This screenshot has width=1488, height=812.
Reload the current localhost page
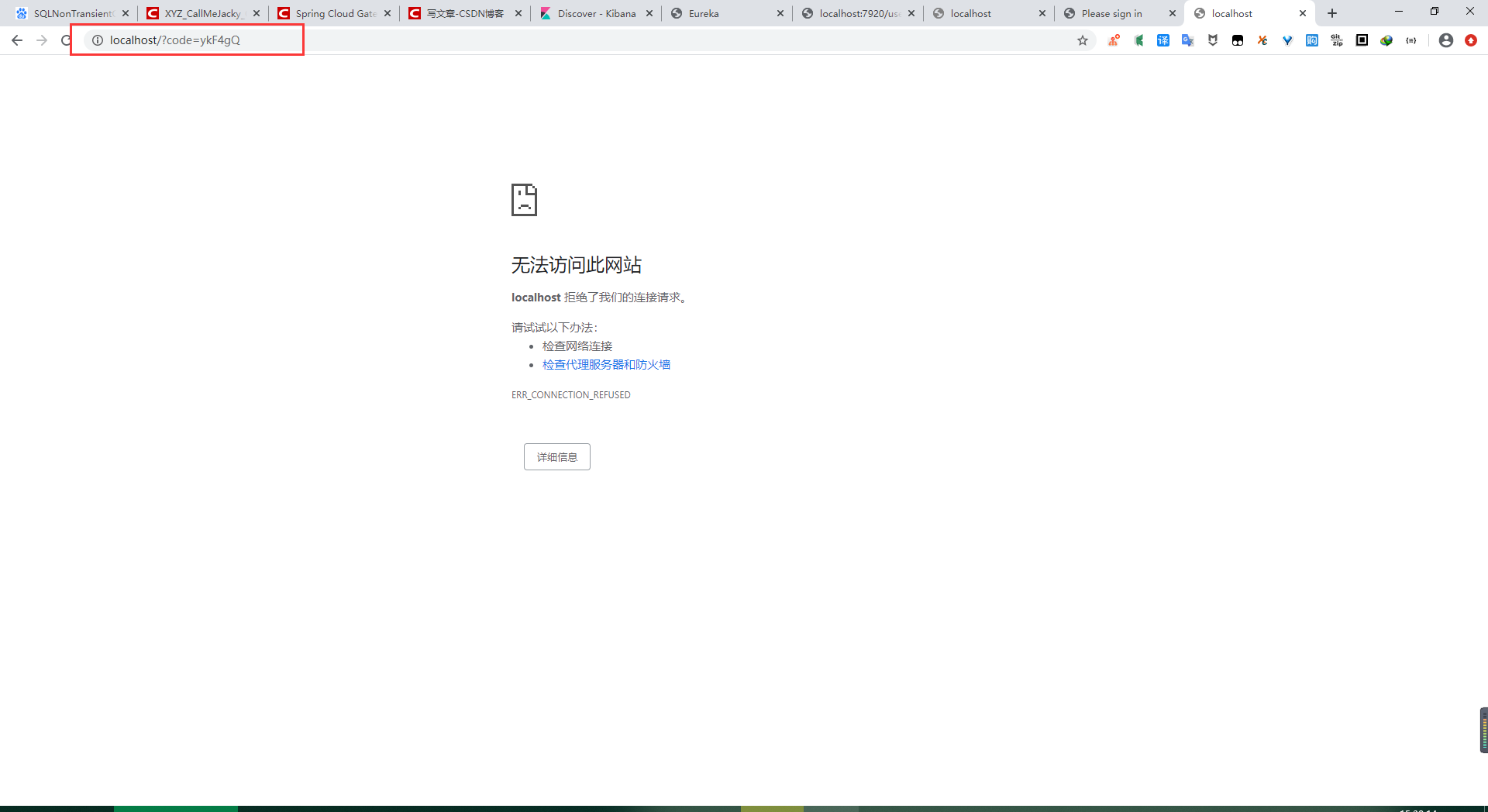[x=66, y=40]
